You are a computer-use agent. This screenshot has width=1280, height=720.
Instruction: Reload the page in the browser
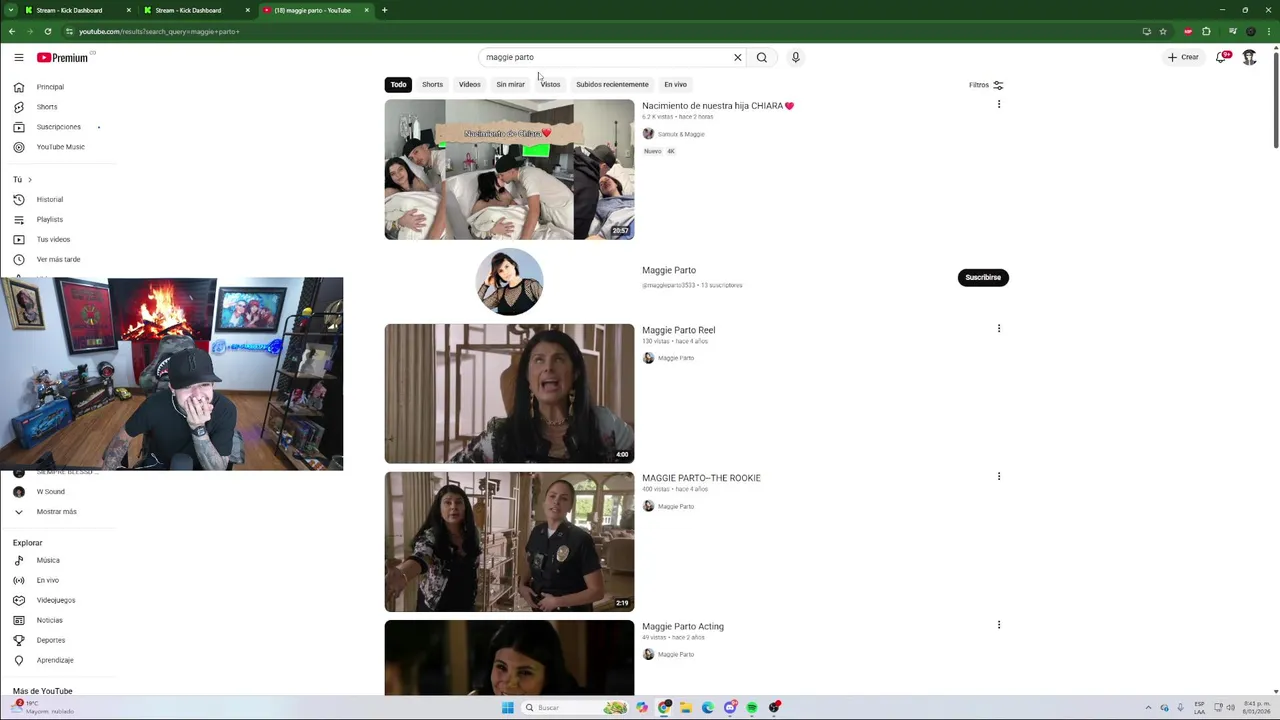[48, 31]
